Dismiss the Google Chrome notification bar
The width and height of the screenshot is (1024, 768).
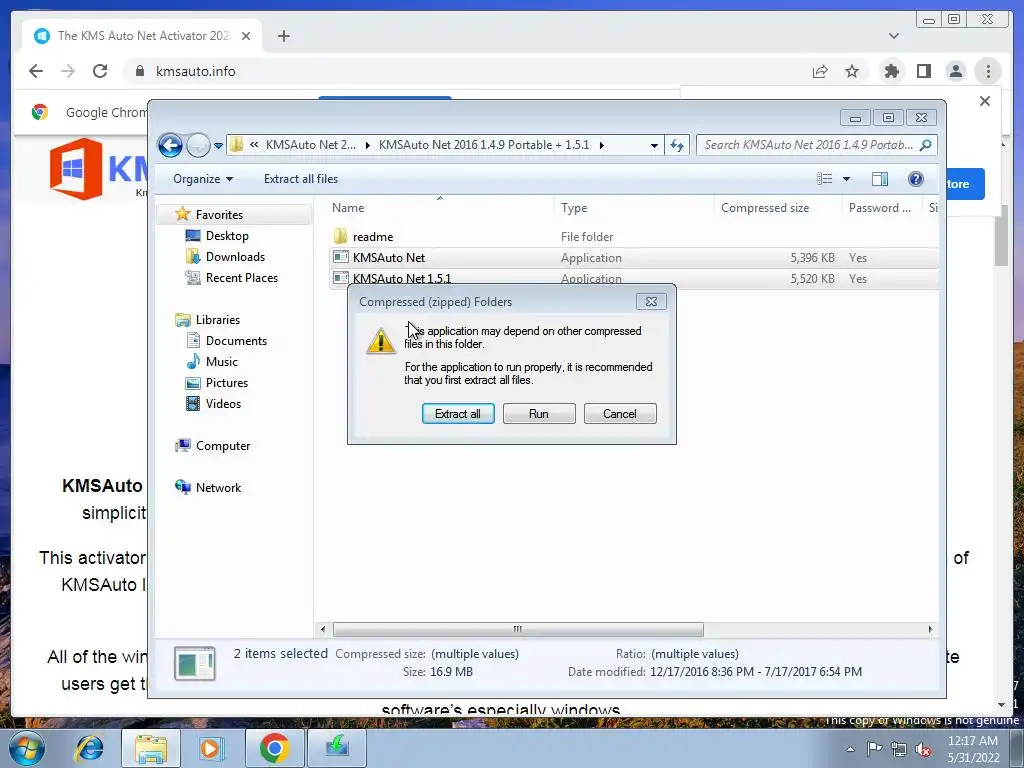click(985, 101)
